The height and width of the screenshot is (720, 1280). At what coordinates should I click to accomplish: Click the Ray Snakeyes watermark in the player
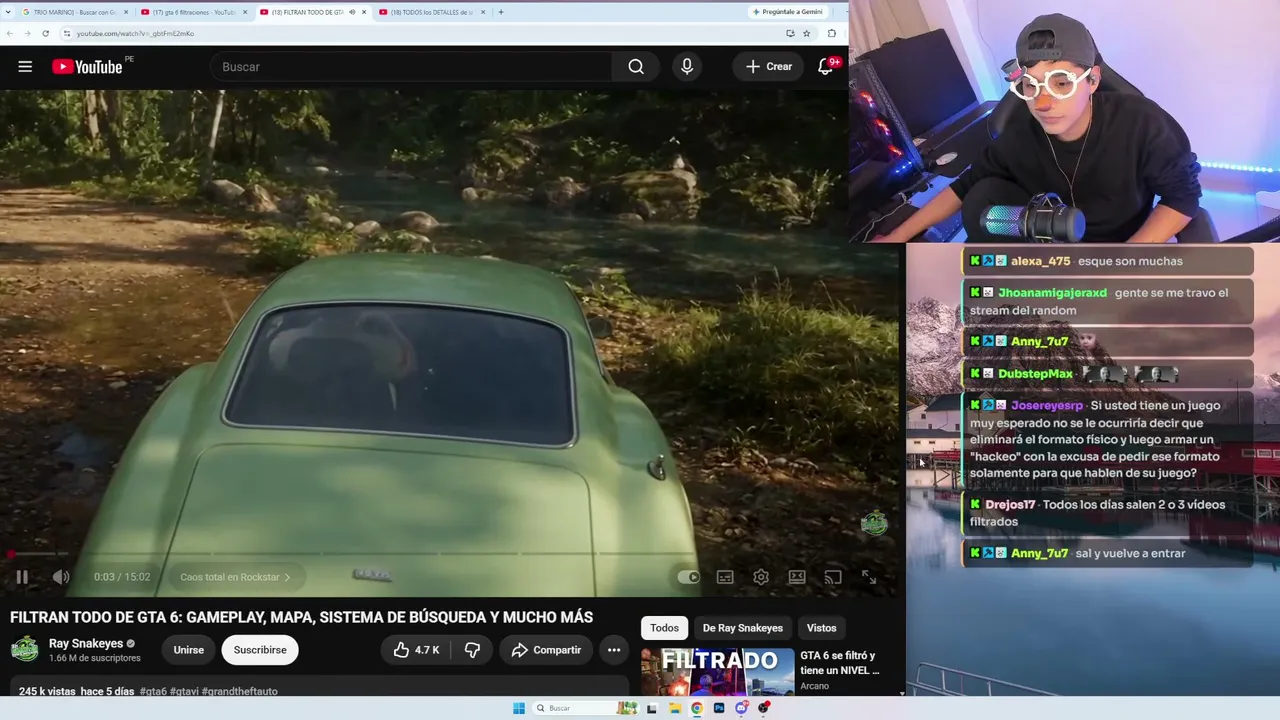click(874, 523)
